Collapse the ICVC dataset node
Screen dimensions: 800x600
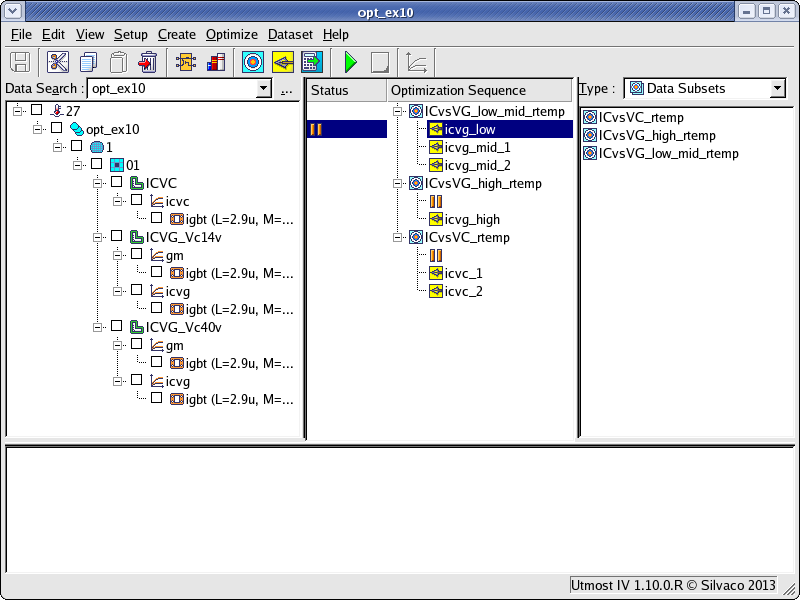(97, 183)
